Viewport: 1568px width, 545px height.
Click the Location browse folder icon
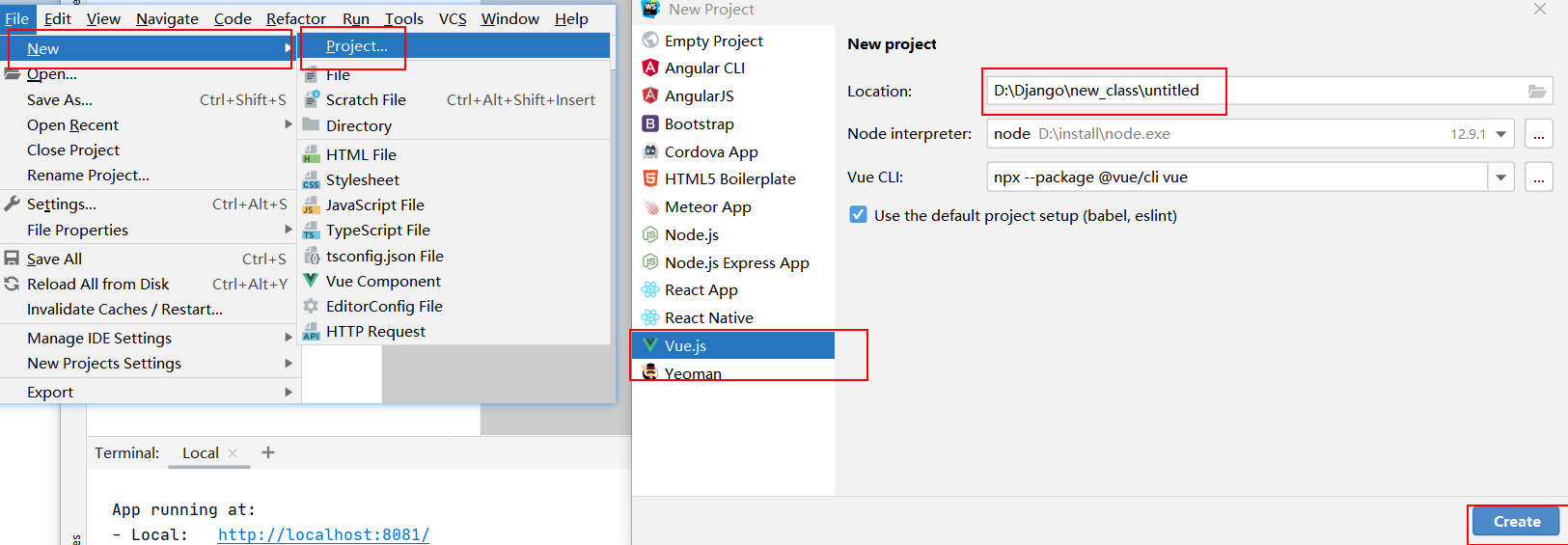click(x=1537, y=91)
